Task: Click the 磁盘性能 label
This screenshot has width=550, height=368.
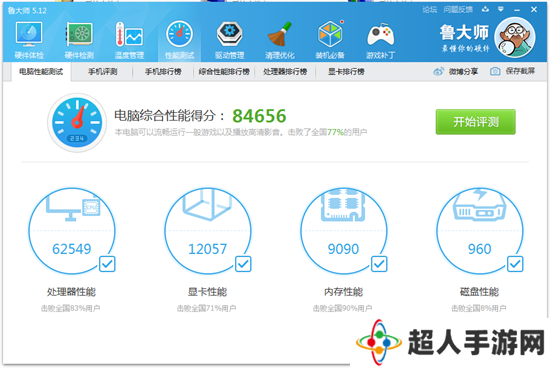Action: click(x=479, y=292)
